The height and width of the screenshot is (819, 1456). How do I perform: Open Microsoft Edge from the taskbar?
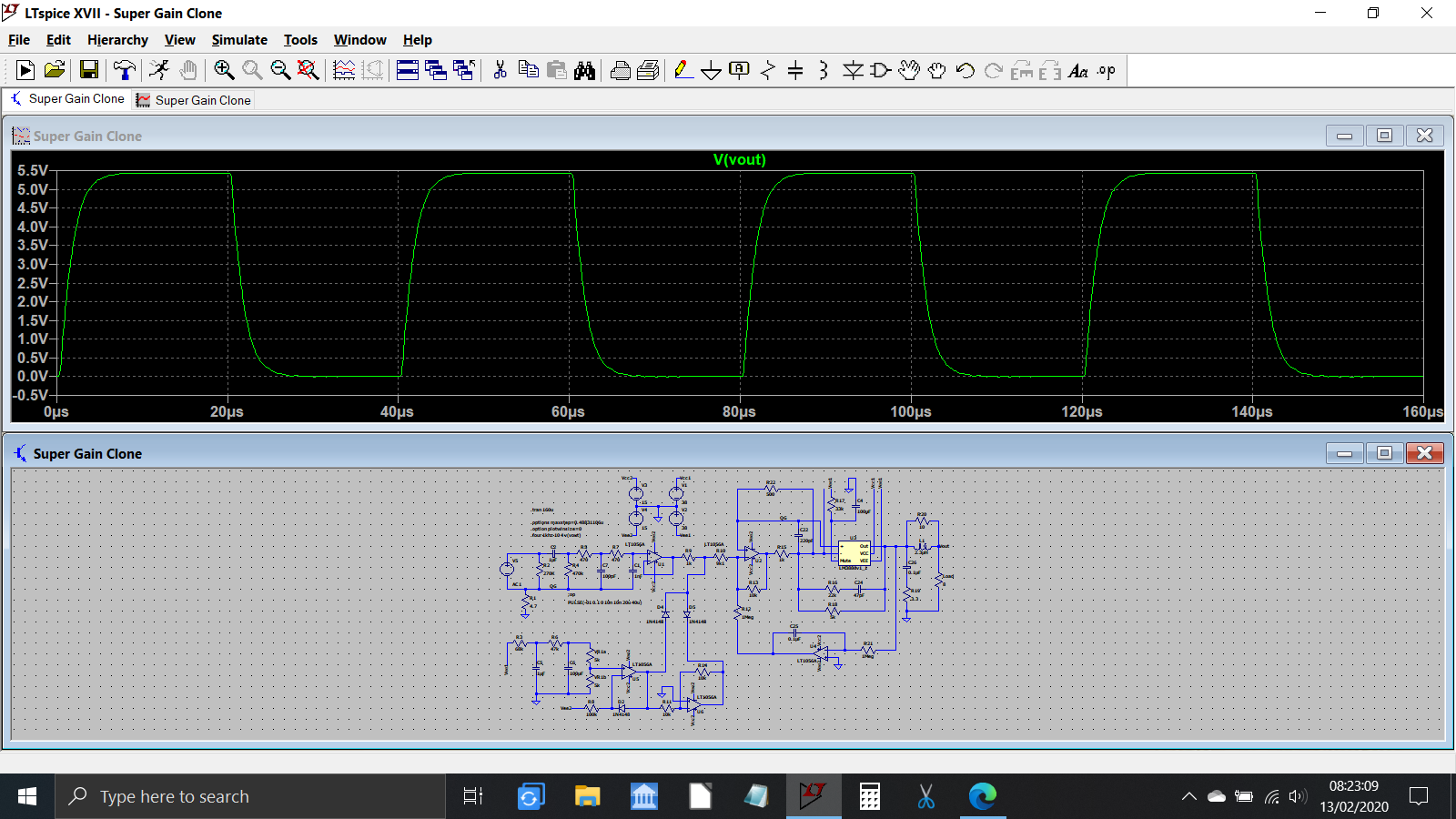coord(983,796)
